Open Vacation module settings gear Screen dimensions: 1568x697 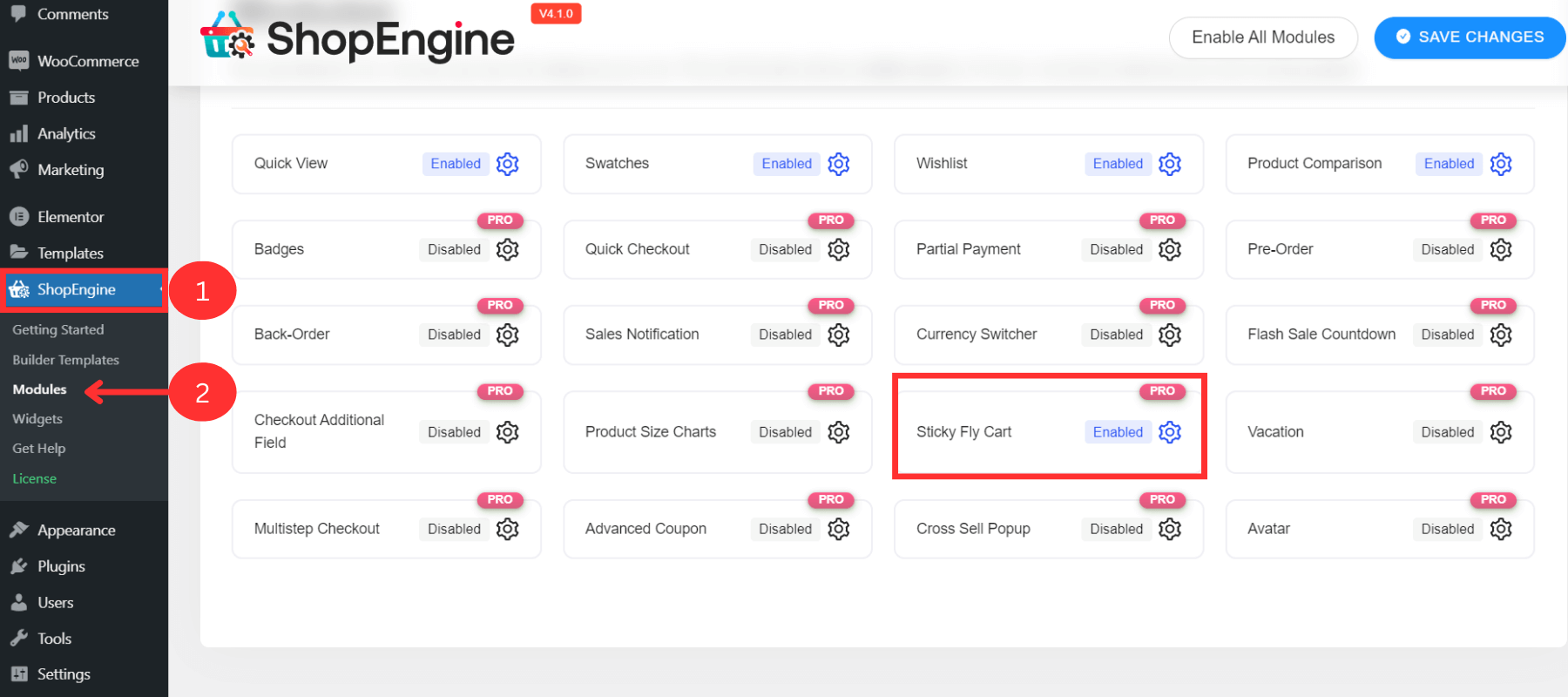coord(1501,432)
